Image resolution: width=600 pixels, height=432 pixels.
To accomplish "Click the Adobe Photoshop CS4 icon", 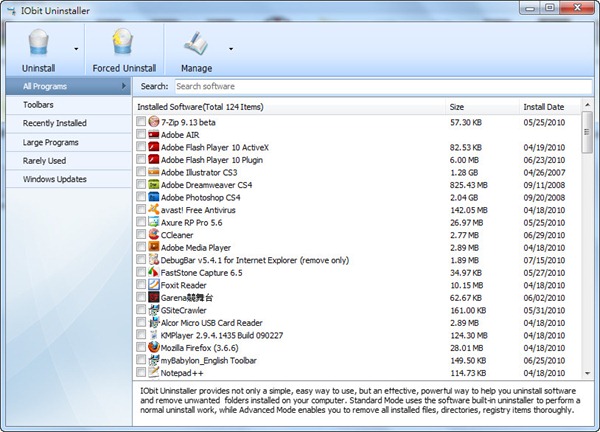I will pos(153,198).
